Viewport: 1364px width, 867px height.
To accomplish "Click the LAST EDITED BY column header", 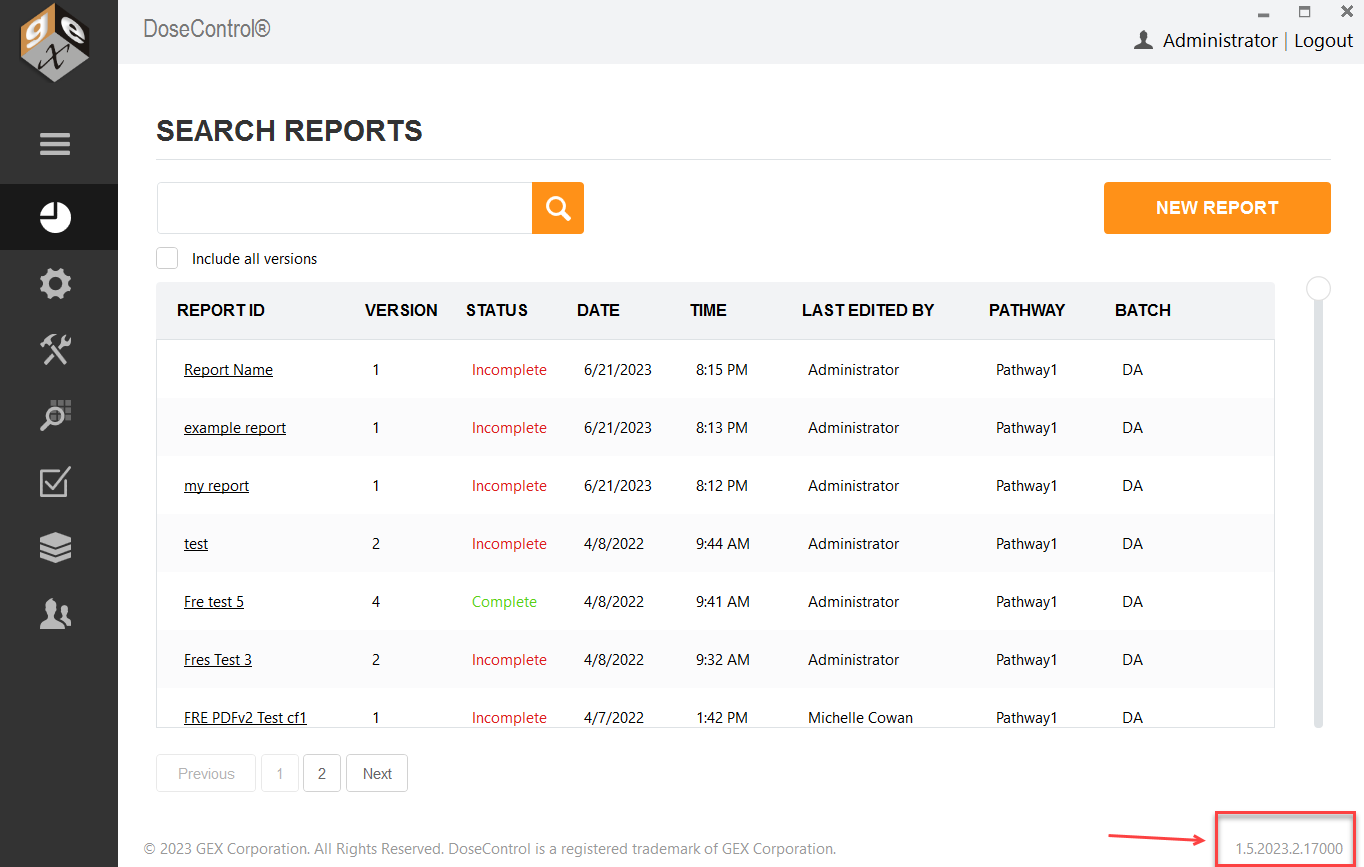I will 868,310.
